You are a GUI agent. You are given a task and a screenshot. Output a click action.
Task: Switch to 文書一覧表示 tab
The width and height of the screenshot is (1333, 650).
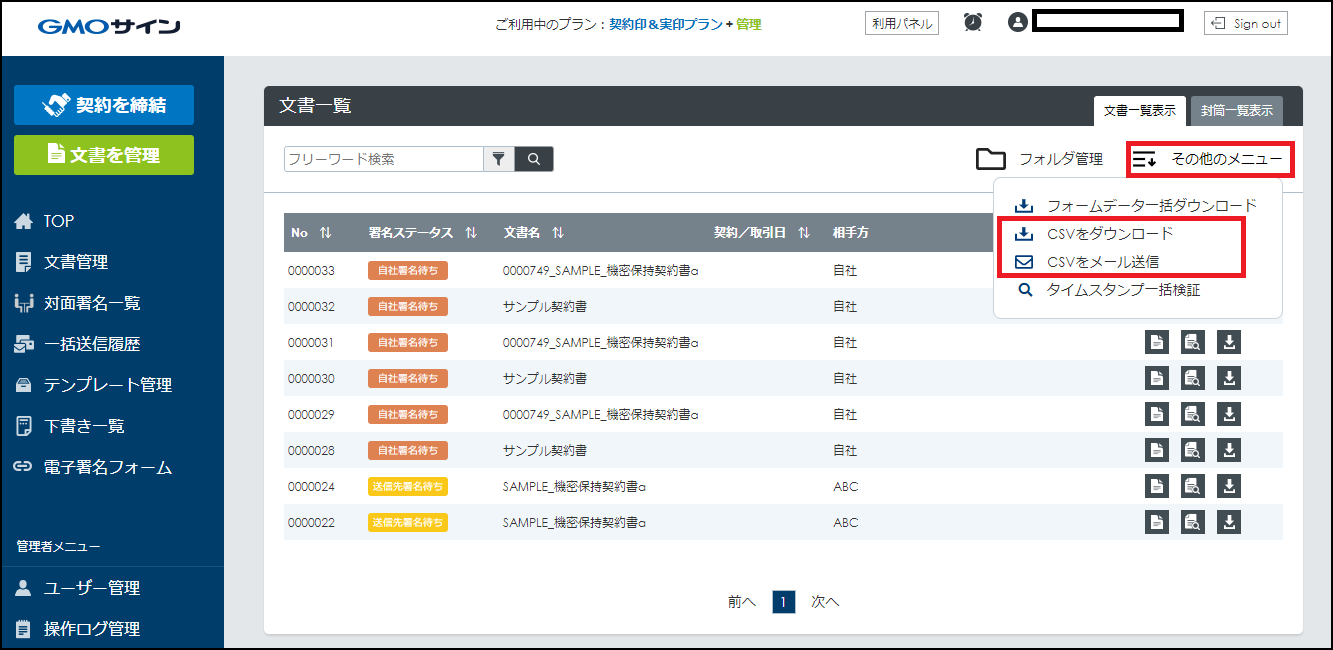(x=1140, y=111)
